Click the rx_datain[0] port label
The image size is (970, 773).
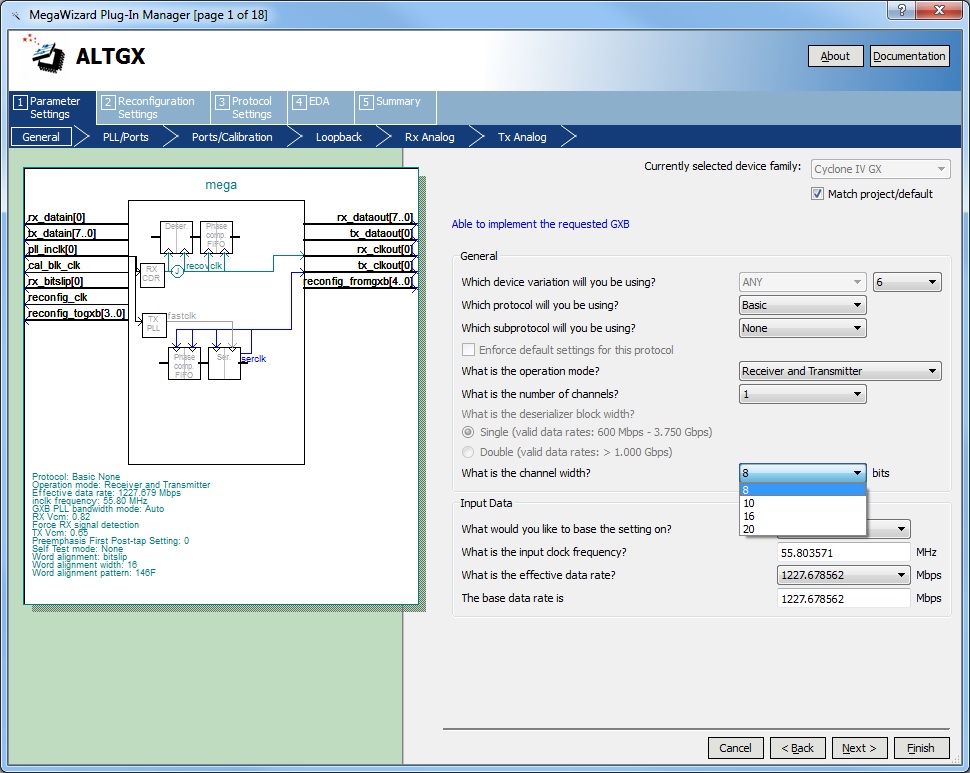coord(56,217)
